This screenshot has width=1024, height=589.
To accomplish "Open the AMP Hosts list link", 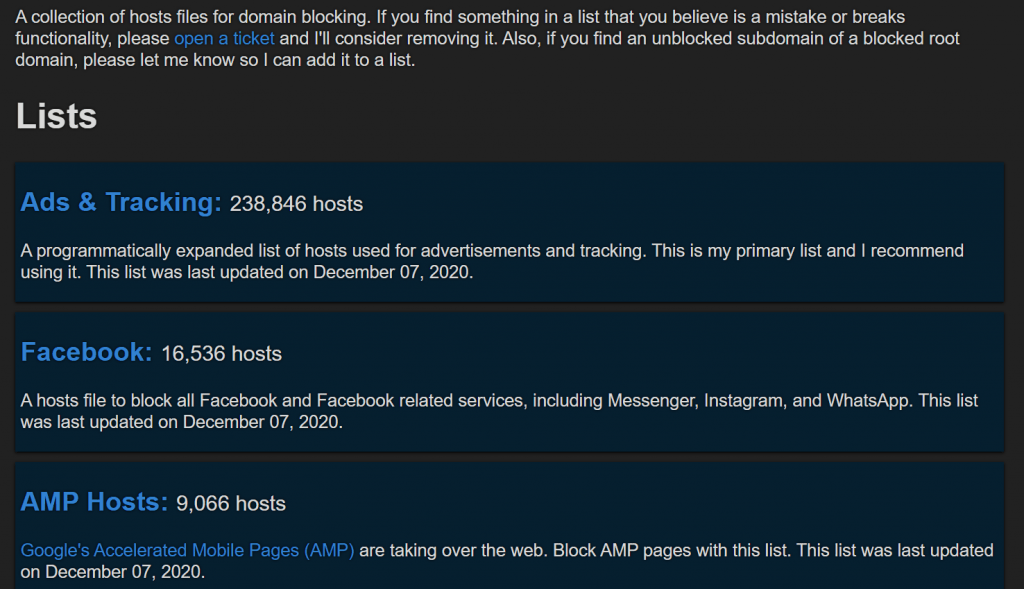I will [x=94, y=501].
